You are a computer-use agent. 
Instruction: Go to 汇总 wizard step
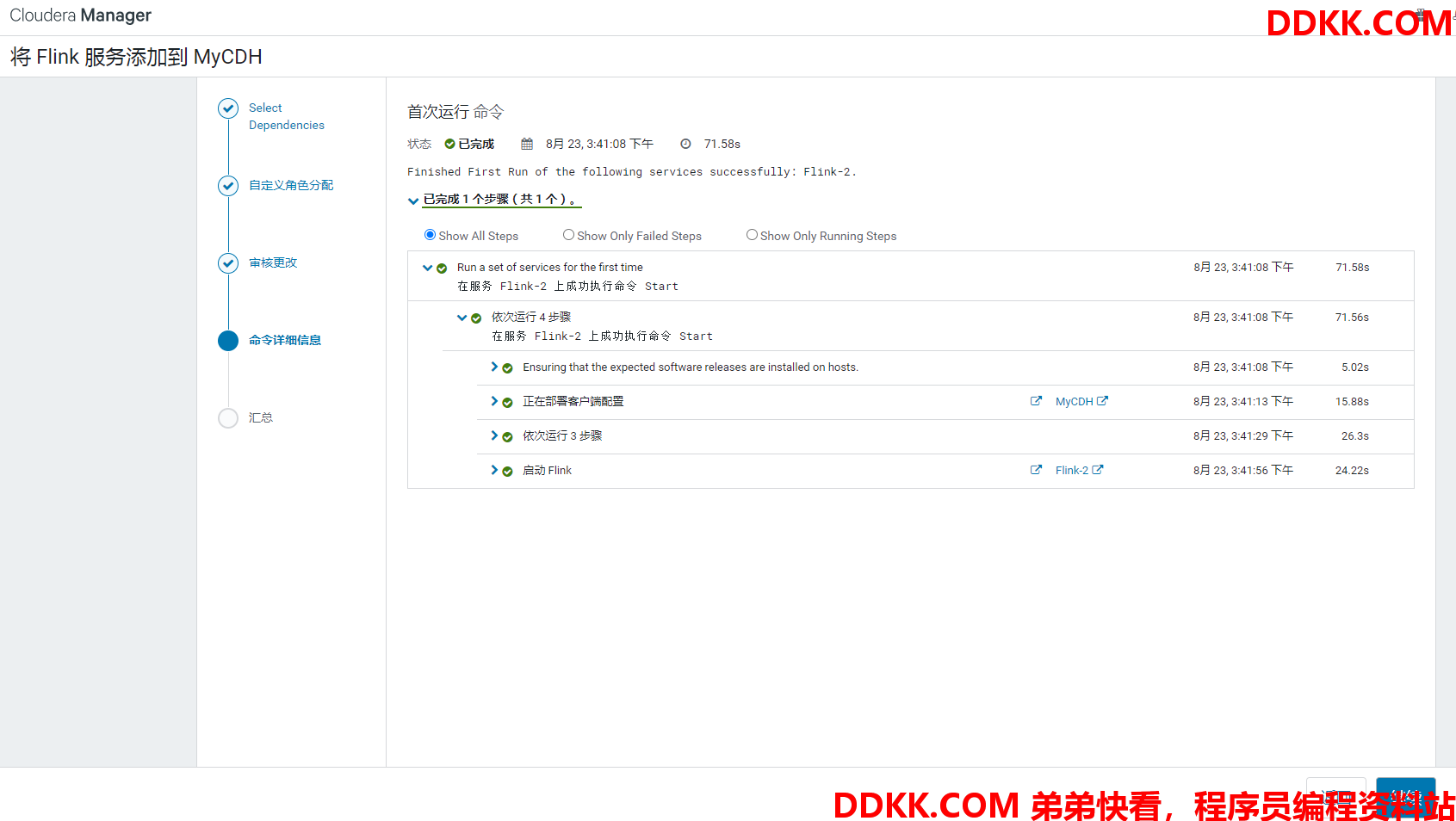[x=261, y=417]
